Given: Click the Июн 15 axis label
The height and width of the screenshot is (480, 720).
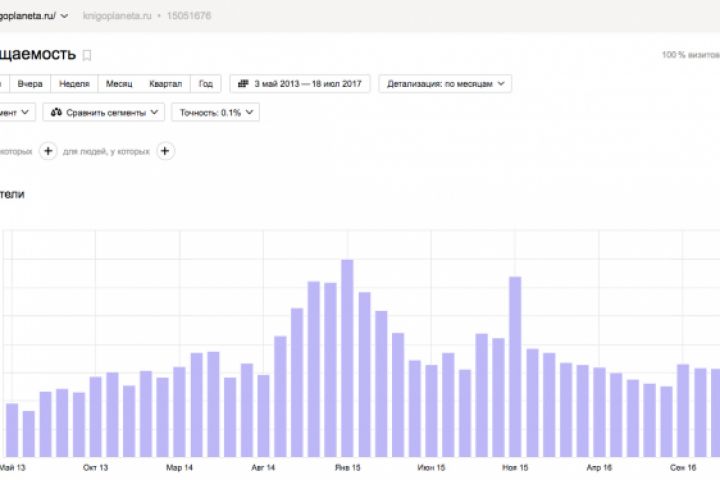Looking at the screenshot, I should (431, 468).
